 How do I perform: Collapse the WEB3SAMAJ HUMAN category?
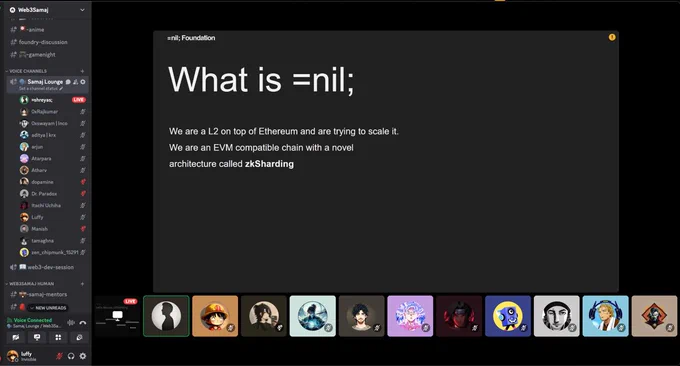click(x=32, y=284)
